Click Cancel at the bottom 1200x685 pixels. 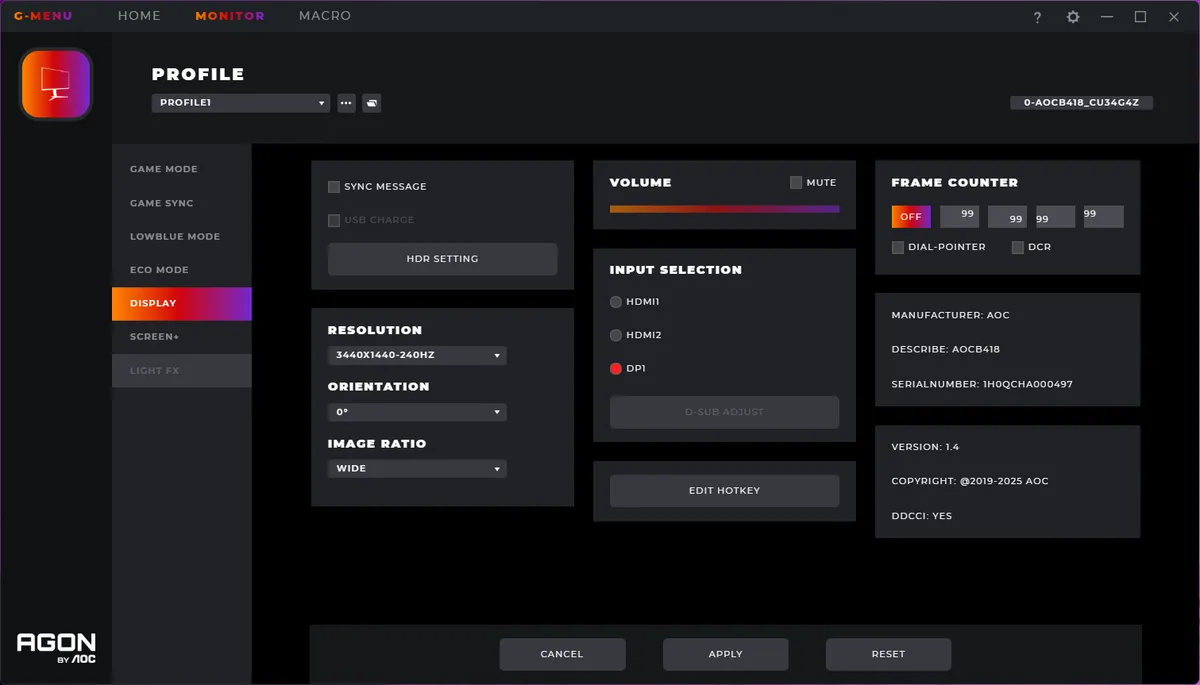pos(562,654)
